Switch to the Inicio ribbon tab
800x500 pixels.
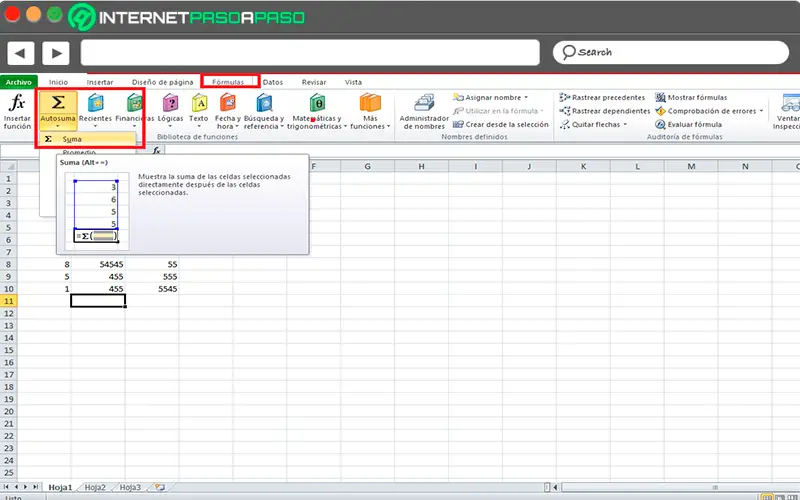click(x=58, y=82)
